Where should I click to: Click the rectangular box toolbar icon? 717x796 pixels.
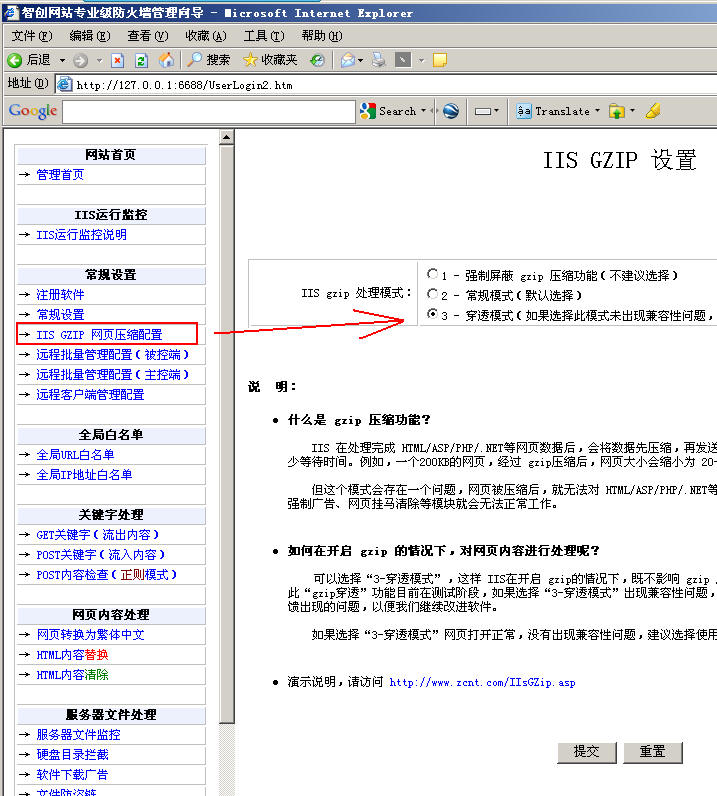pyautogui.click(x=482, y=111)
